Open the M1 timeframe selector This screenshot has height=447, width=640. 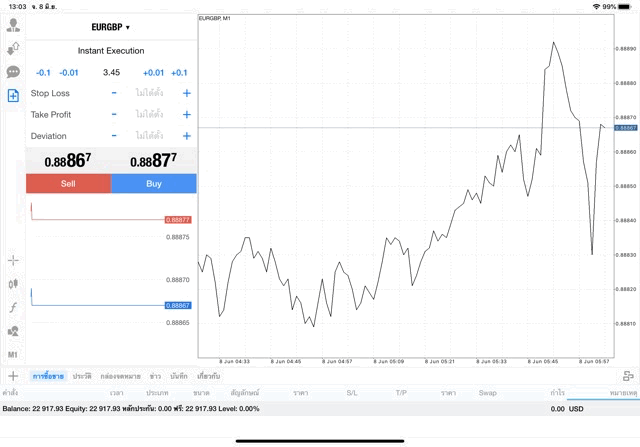coord(13,354)
